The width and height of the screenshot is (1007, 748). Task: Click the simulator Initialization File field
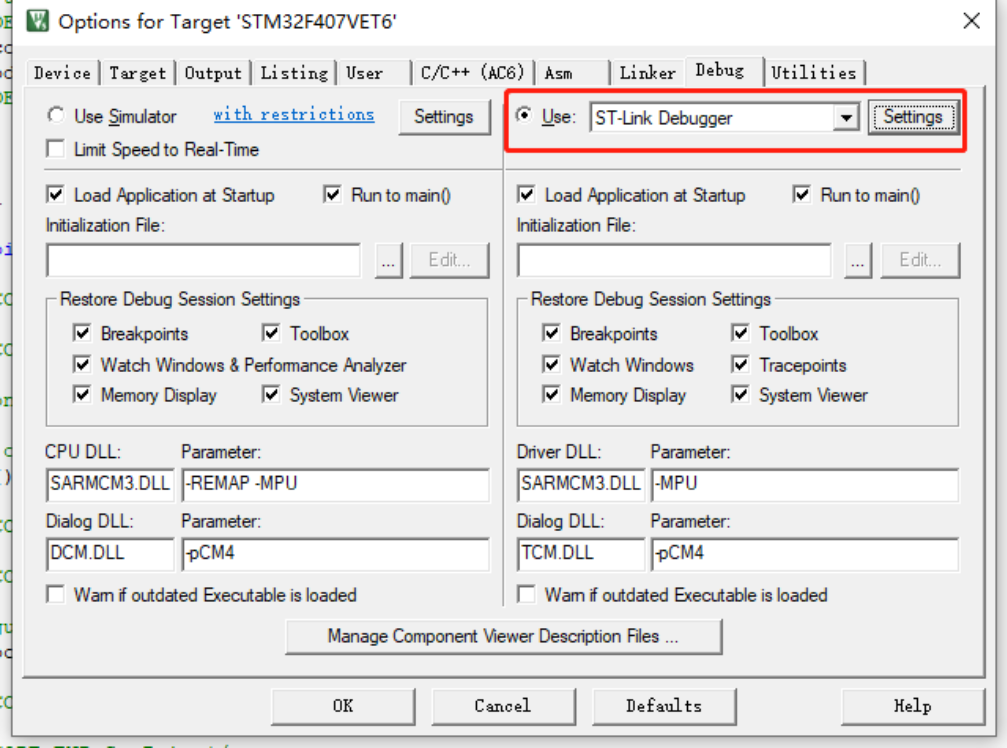(x=204, y=260)
